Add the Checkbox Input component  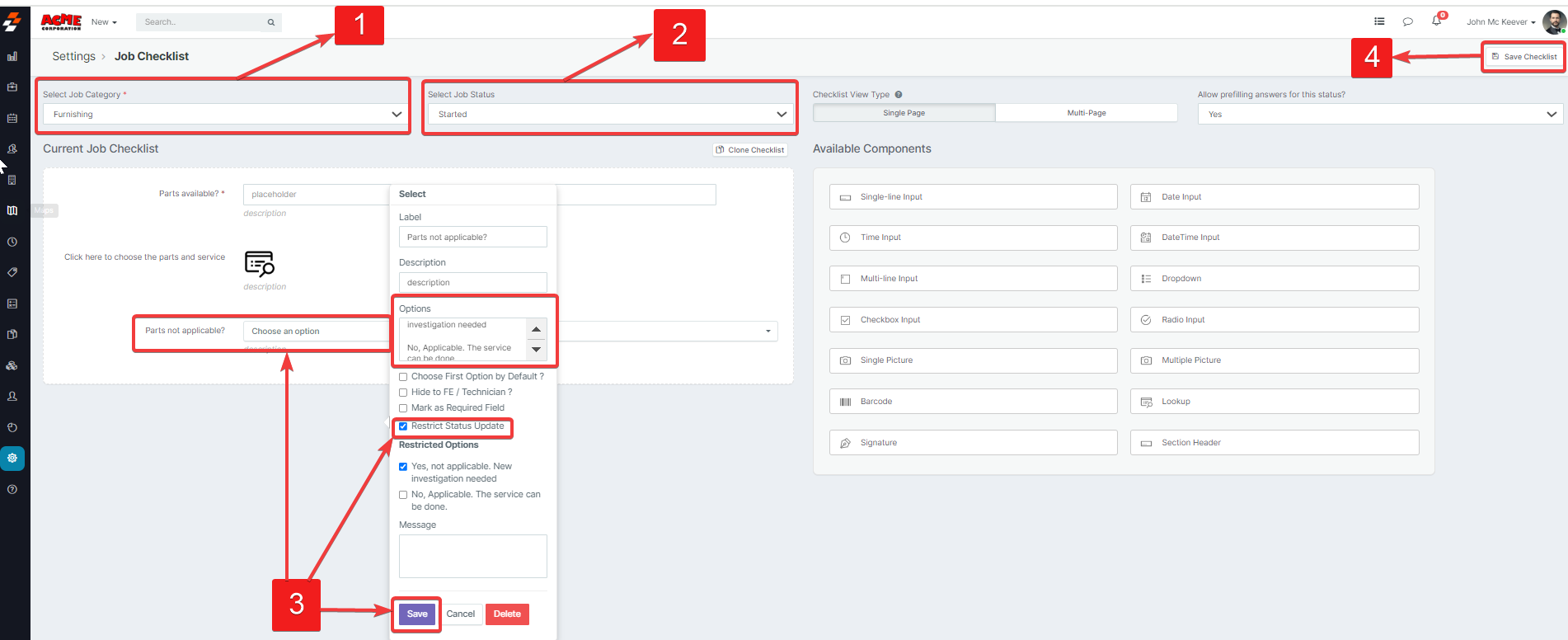[x=974, y=320]
